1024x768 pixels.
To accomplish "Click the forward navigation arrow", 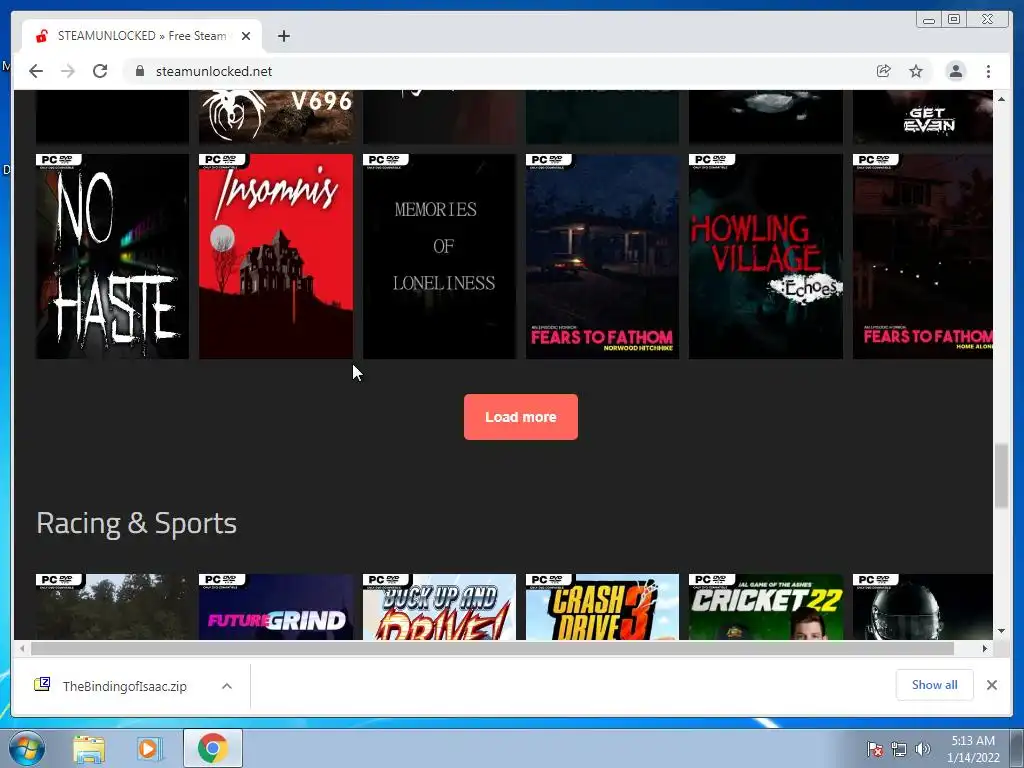I will (68, 71).
